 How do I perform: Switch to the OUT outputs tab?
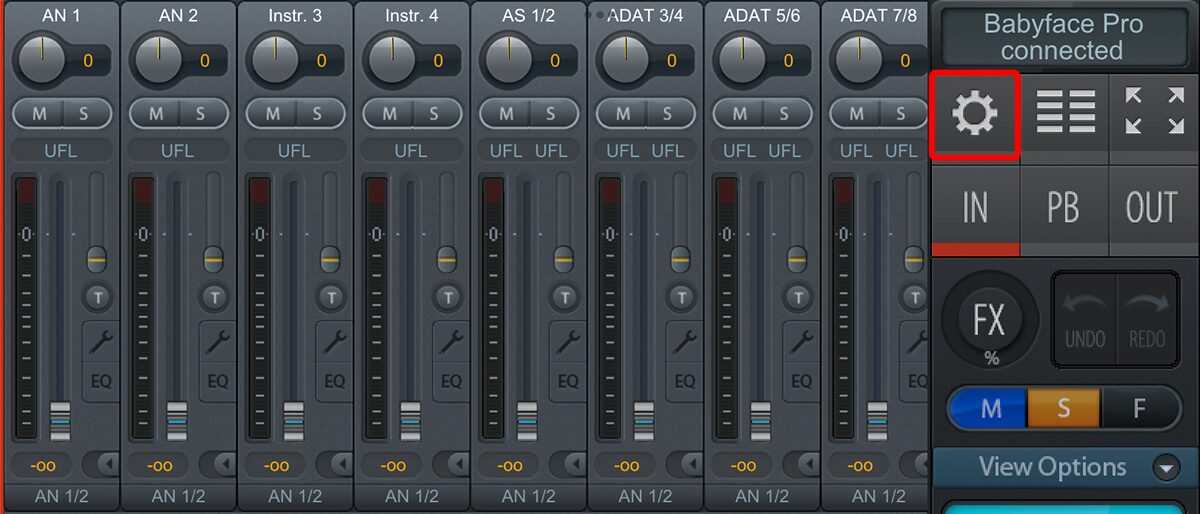pos(1152,208)
